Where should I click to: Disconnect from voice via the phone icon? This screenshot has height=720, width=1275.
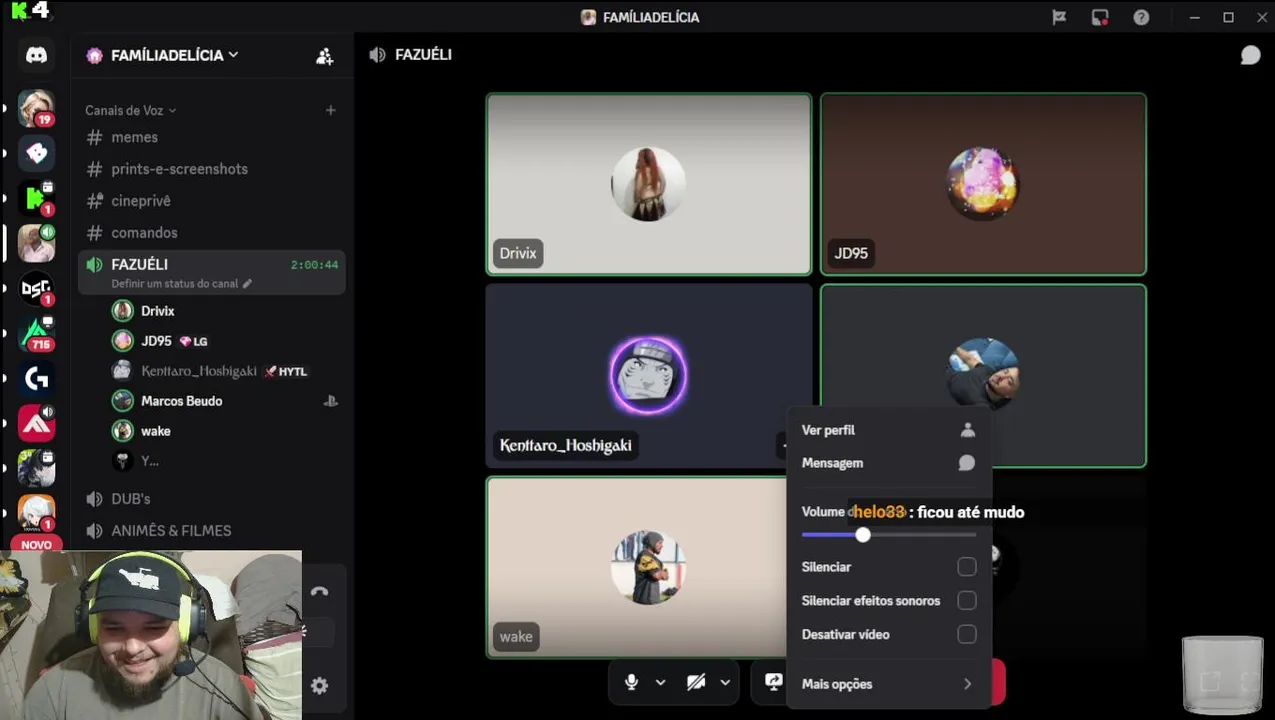pyautogui.click(x=319, y=591)
